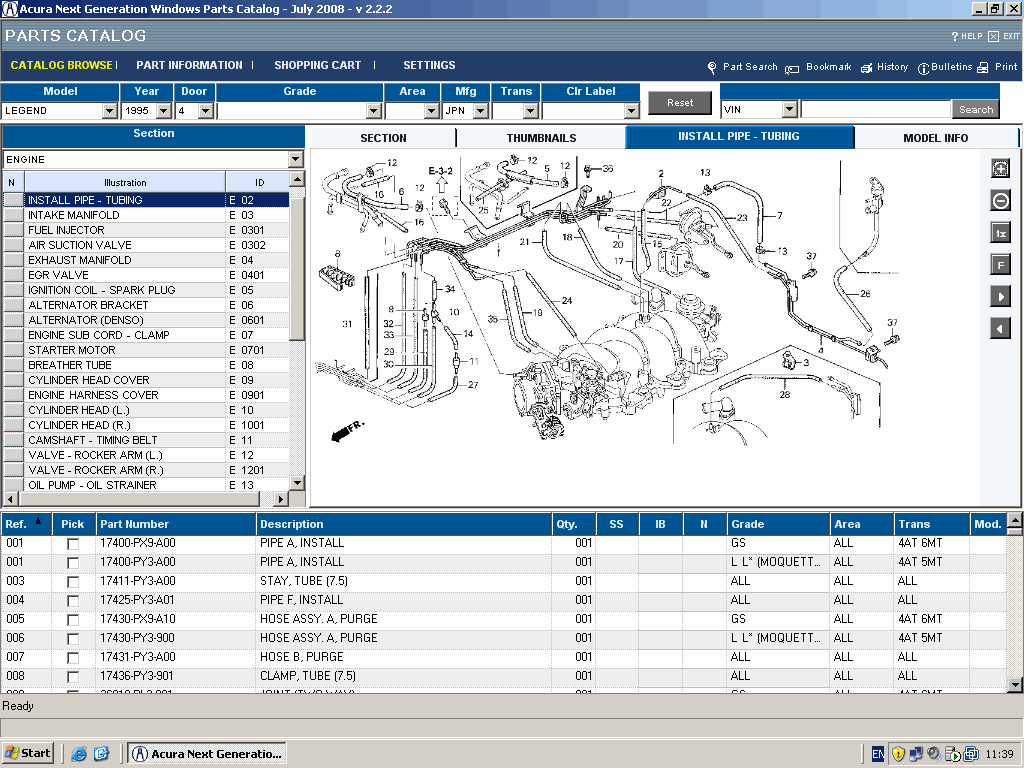Click the zoom-in magnifier icon beside diagram

1000,169
